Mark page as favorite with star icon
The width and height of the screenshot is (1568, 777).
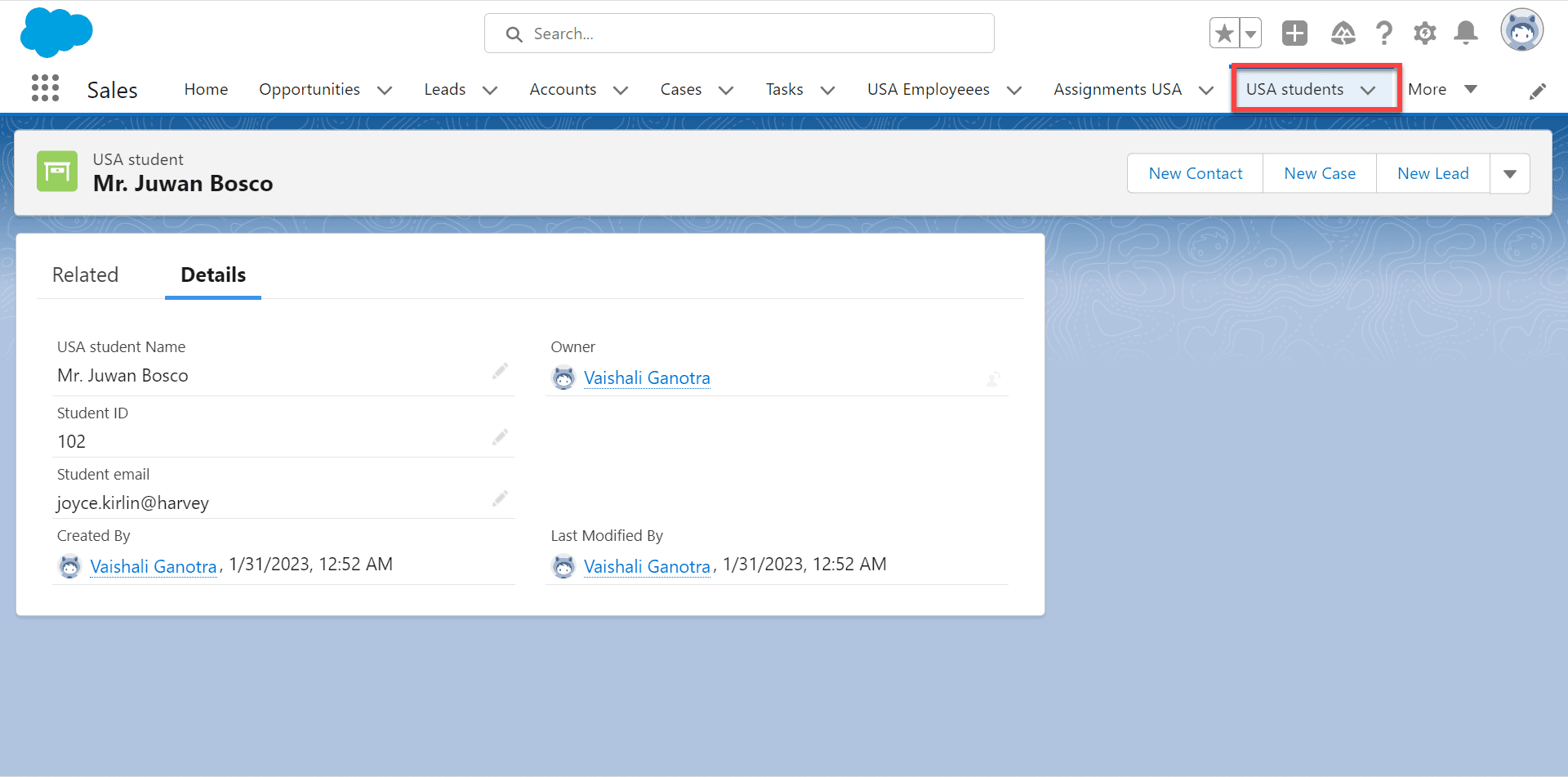coord(1224,31)
